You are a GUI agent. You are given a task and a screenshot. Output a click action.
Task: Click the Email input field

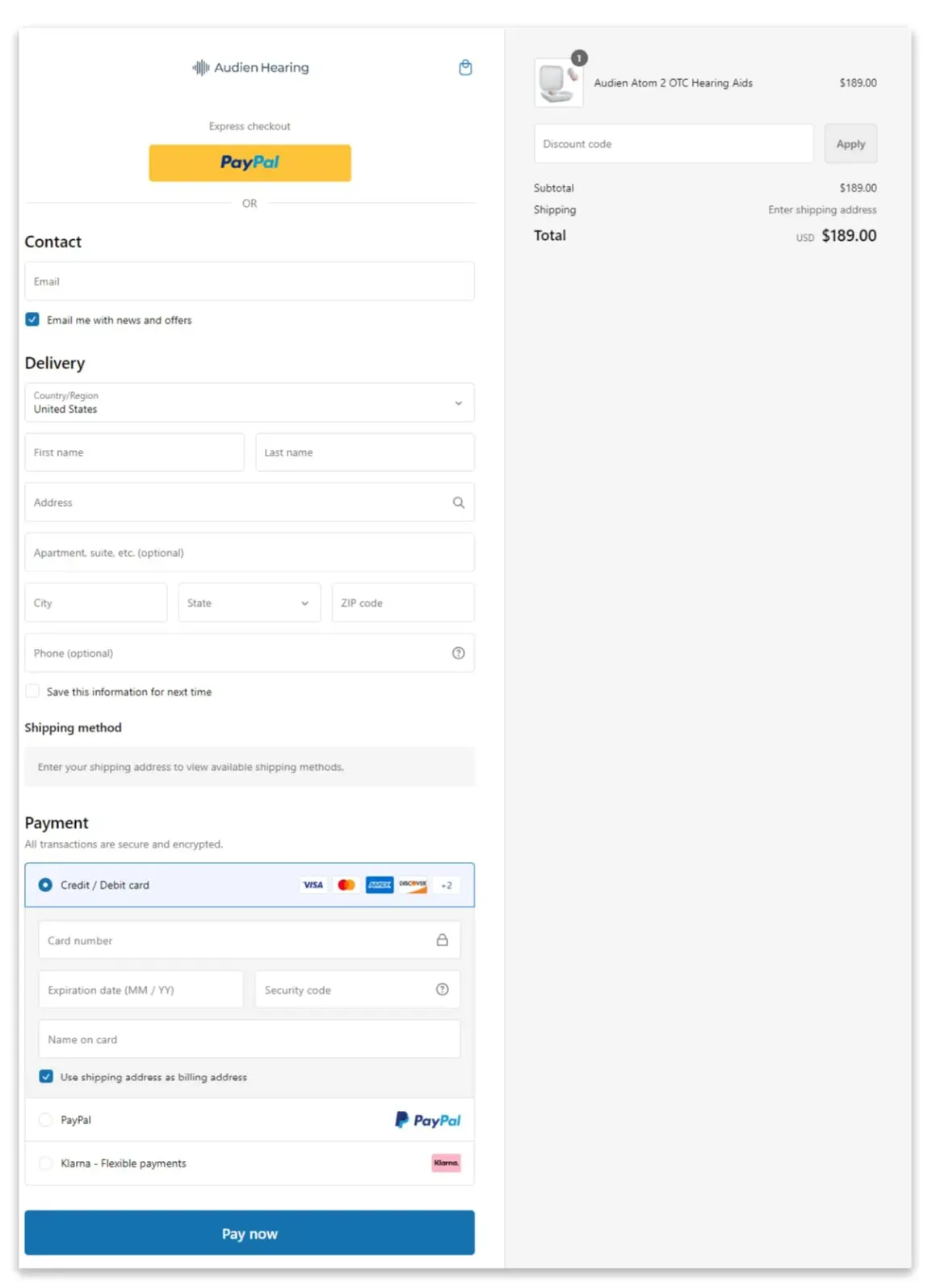click(x=250, y=281)
